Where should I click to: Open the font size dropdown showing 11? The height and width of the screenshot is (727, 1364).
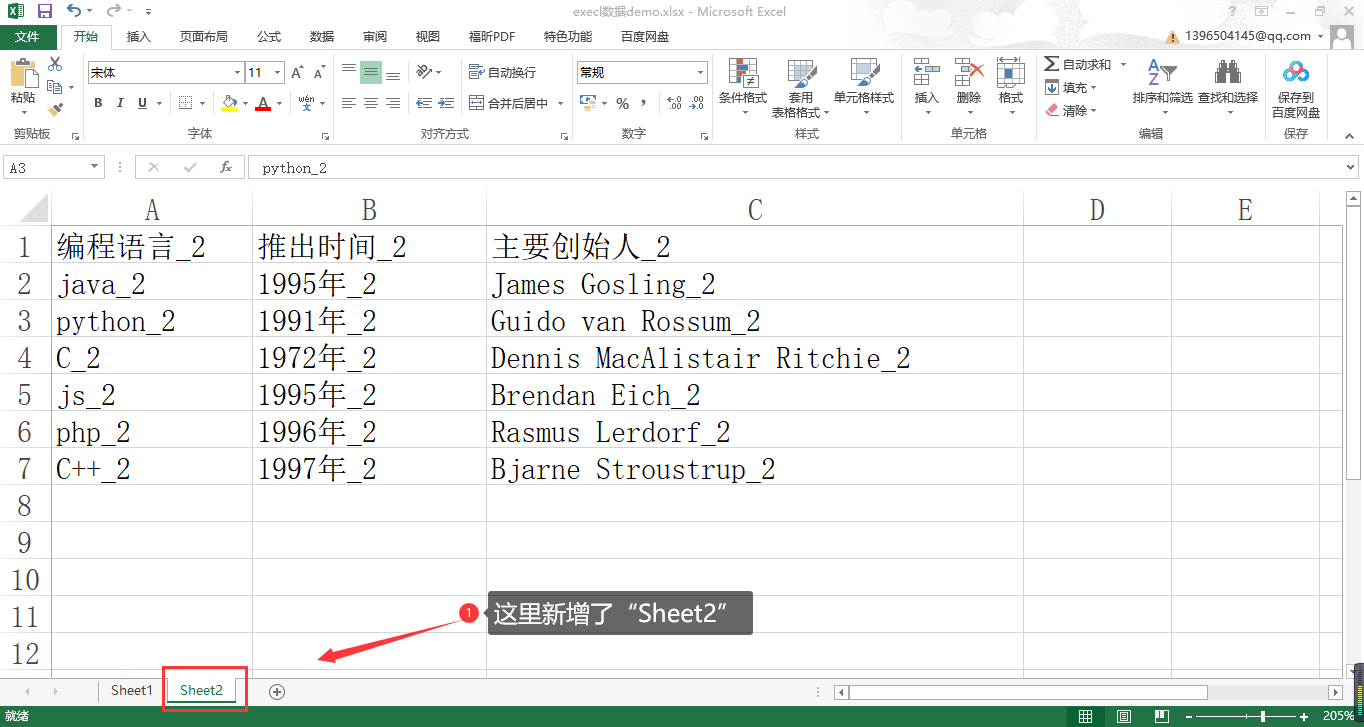pyautogui.click(x=278, y=72)
